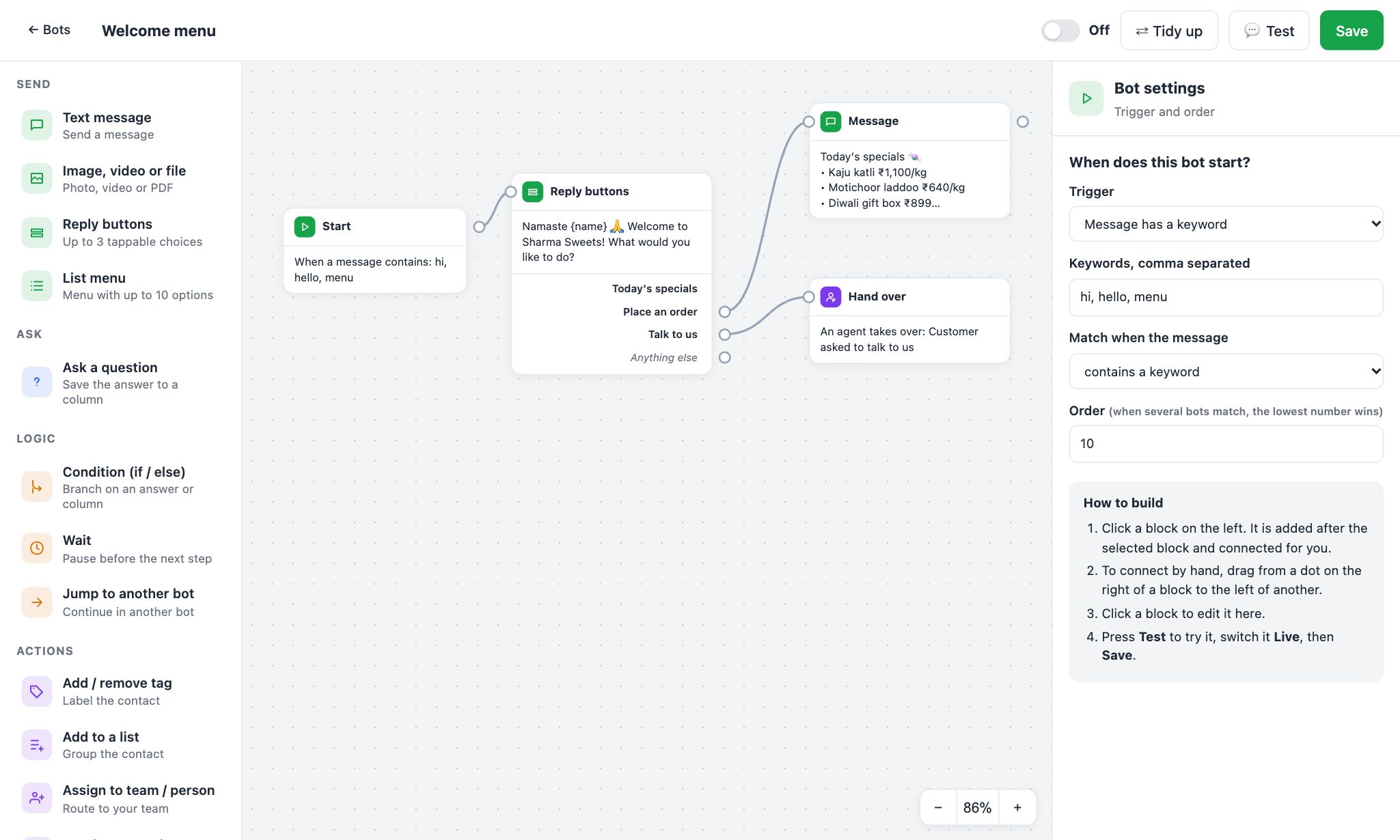This screenshot has width=1400, height=840.
Task: Add a List menu block
Action: [x=120, y=286]
